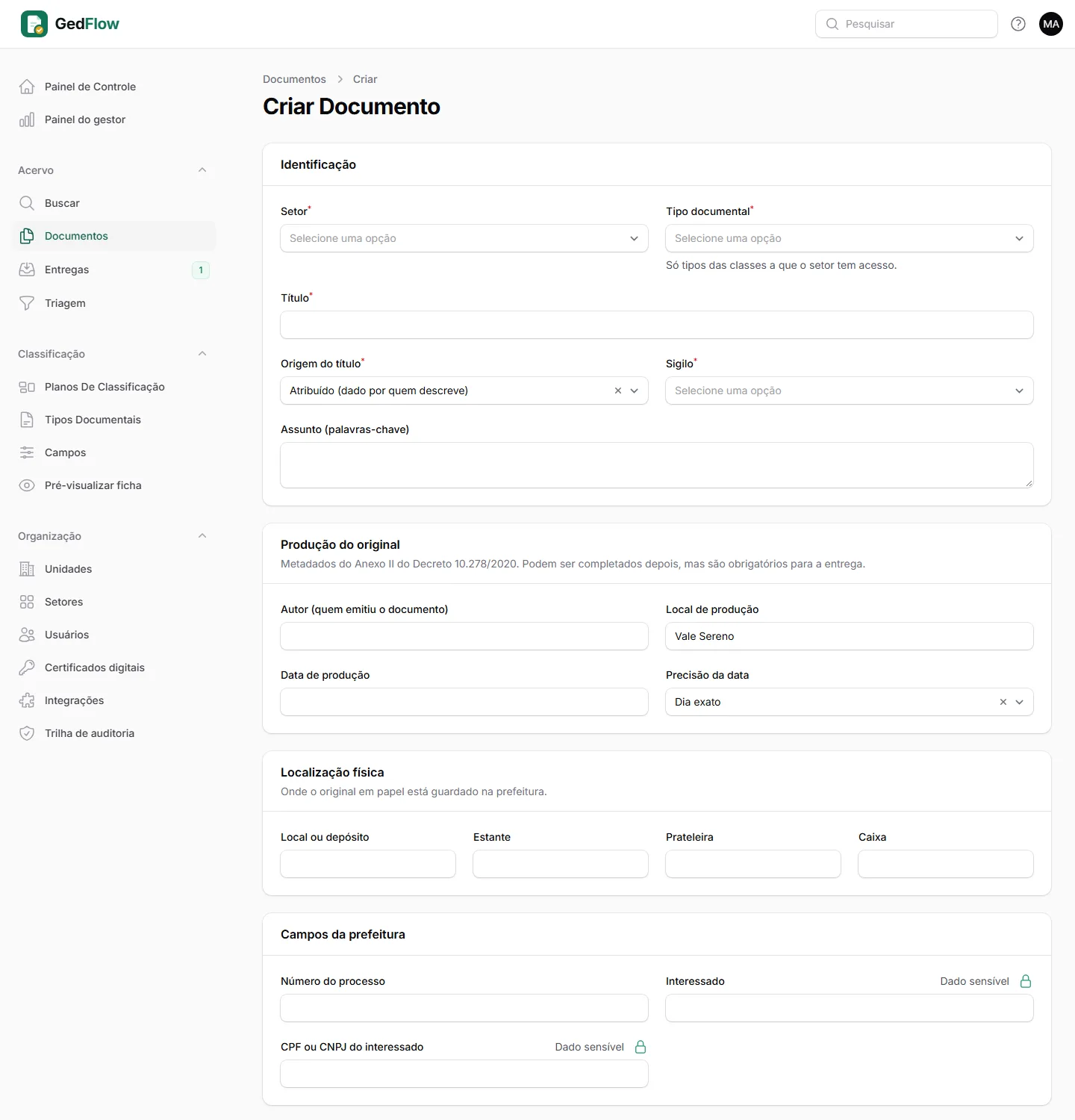Click the Unidades building icon
Image resolution: width=1075 pixels, height=1120 pixels.
[27, 569]
